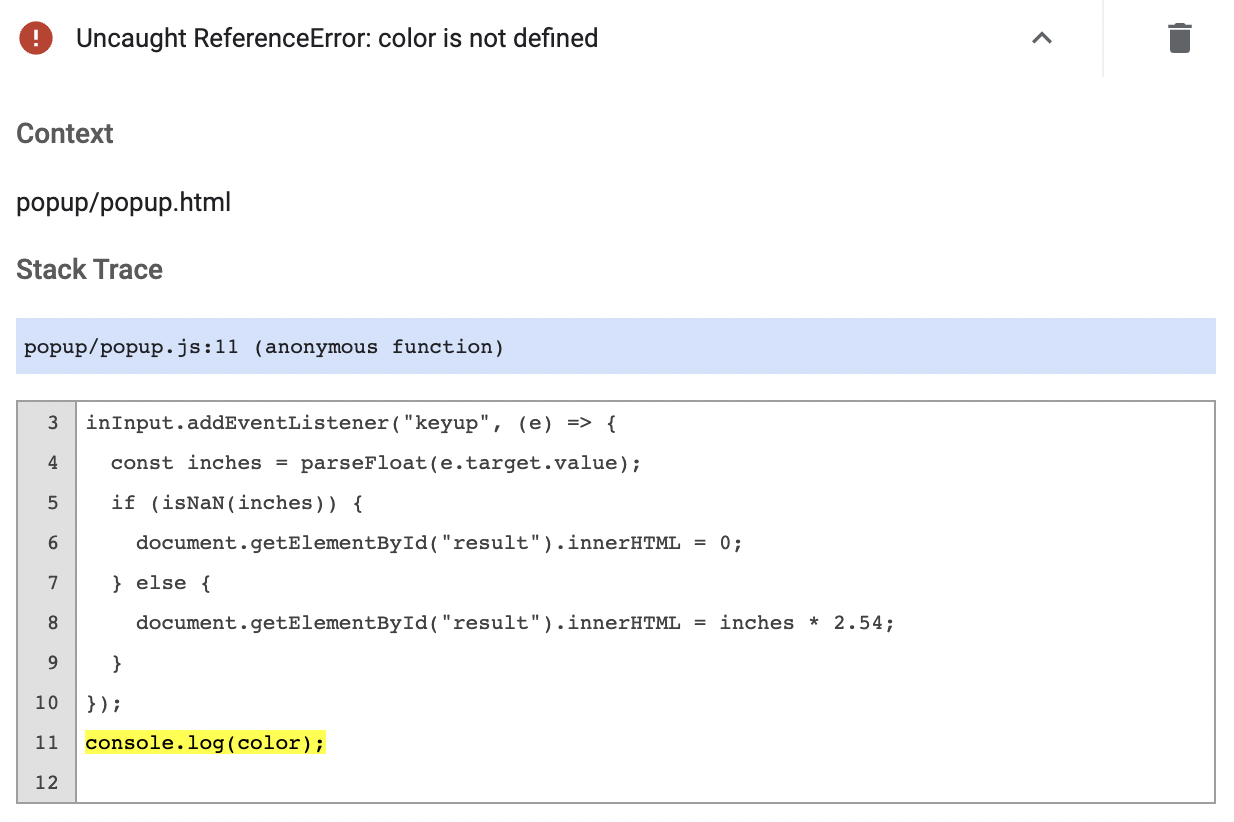Click the else statement on line 7

click(x=160, y=583)
